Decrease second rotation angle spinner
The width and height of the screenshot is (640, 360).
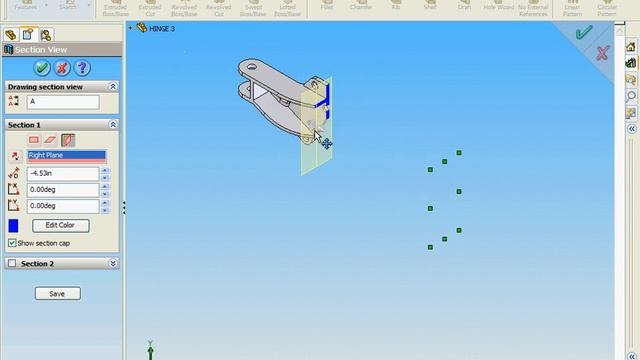tap(105, 210)
